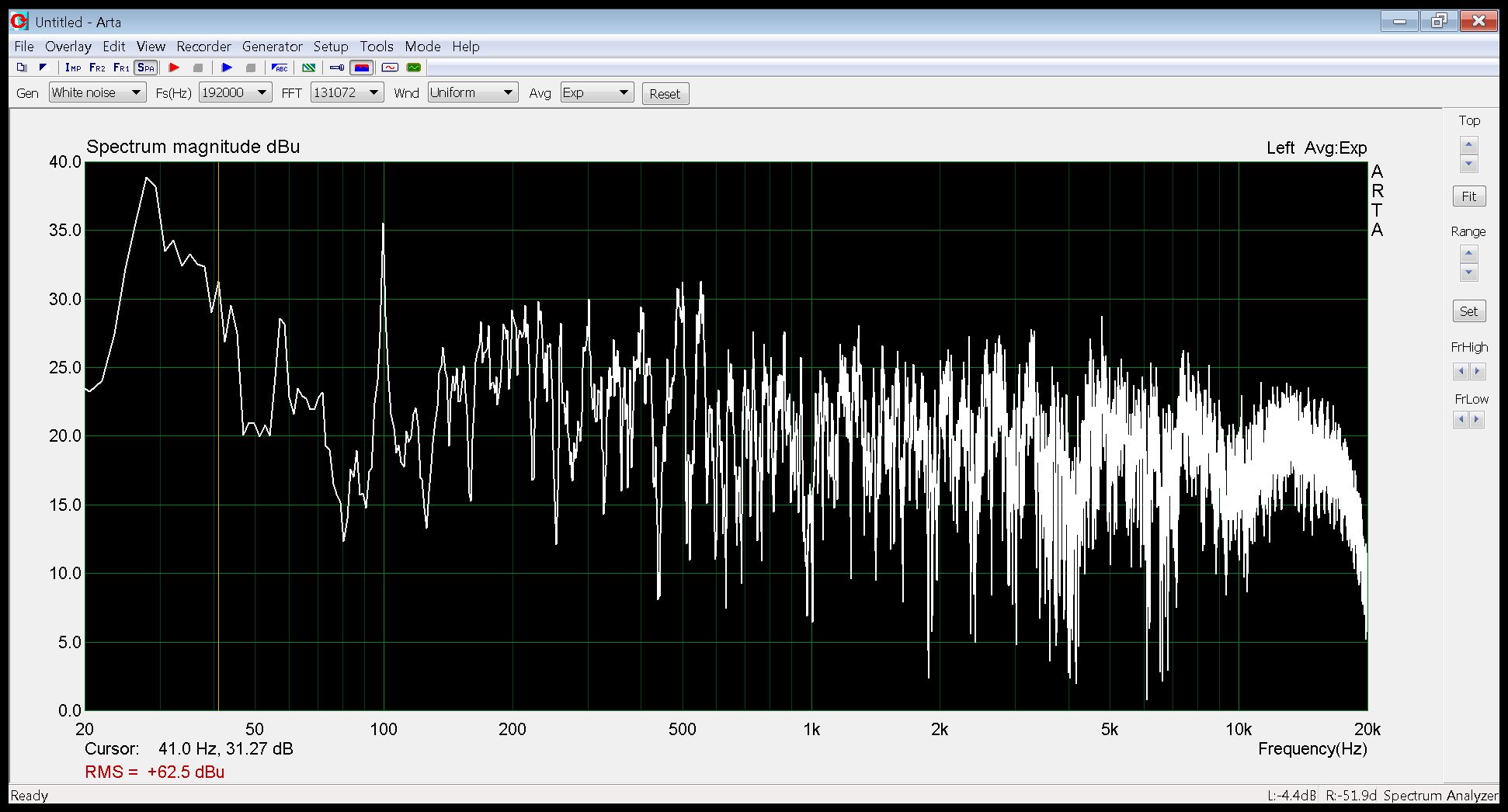Decrease Top with the down arrow

point(1468,164)
